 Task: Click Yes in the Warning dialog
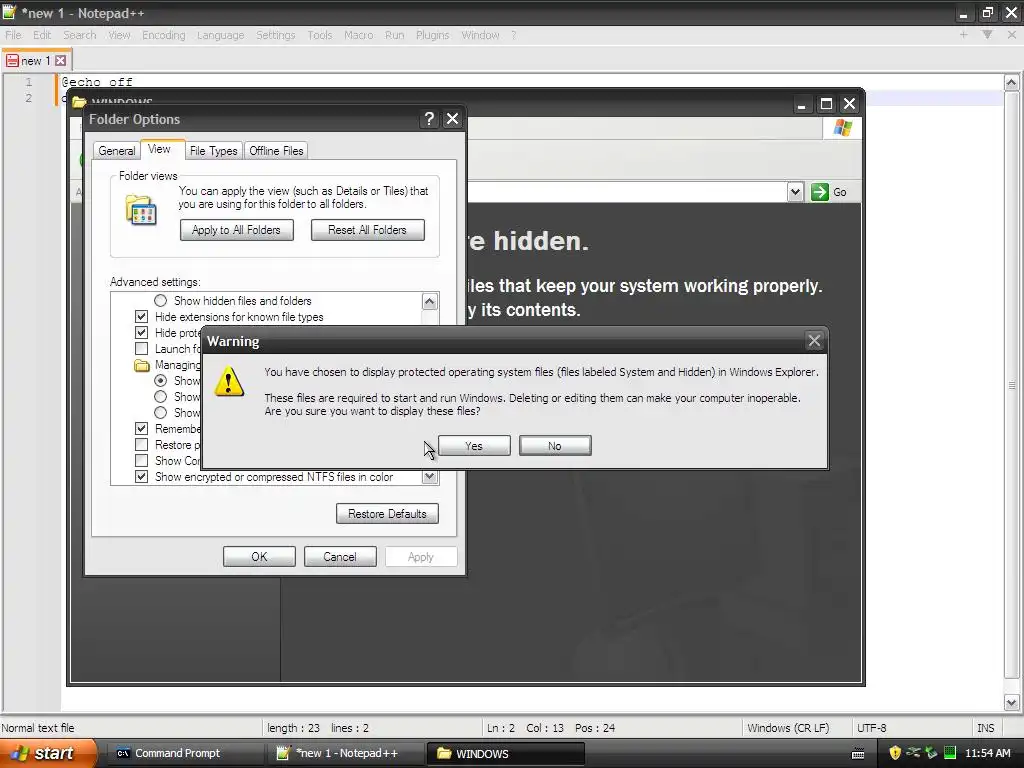pos(474,446)
